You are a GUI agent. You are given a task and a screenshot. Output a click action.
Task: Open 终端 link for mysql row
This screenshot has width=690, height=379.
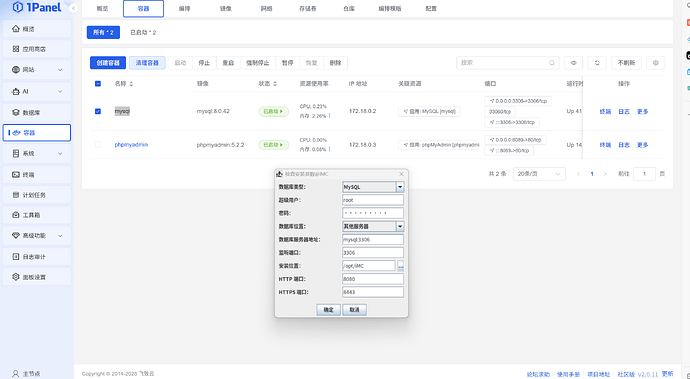pyautogui.click(x=606, y=112)
